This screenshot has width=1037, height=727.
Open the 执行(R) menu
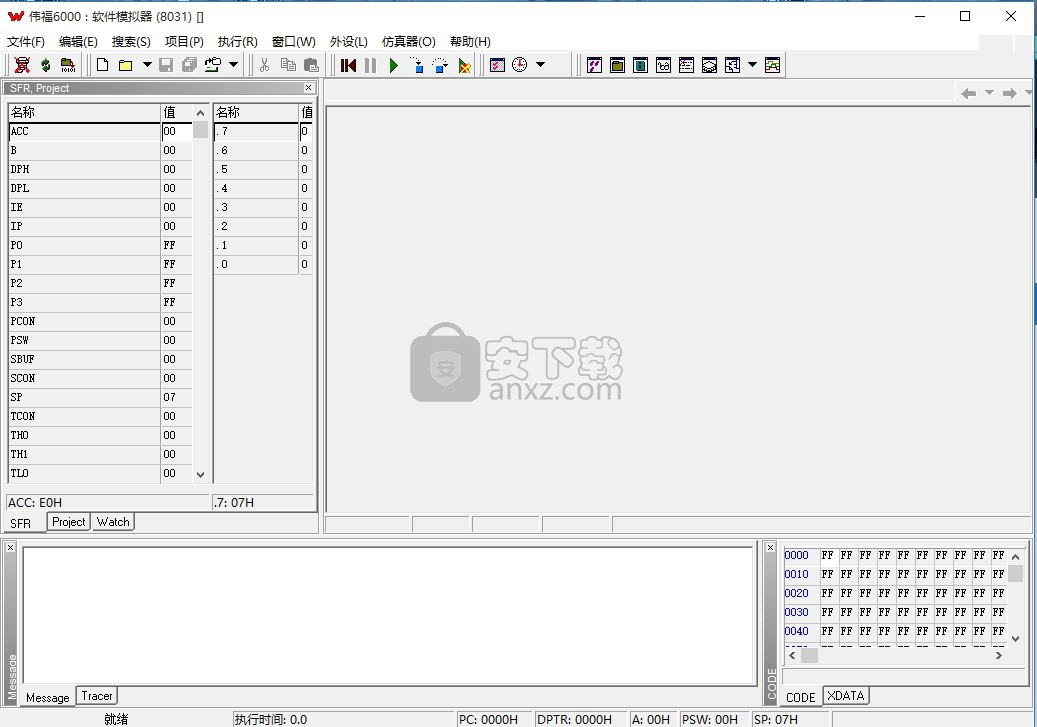click(x=237, y=42)
